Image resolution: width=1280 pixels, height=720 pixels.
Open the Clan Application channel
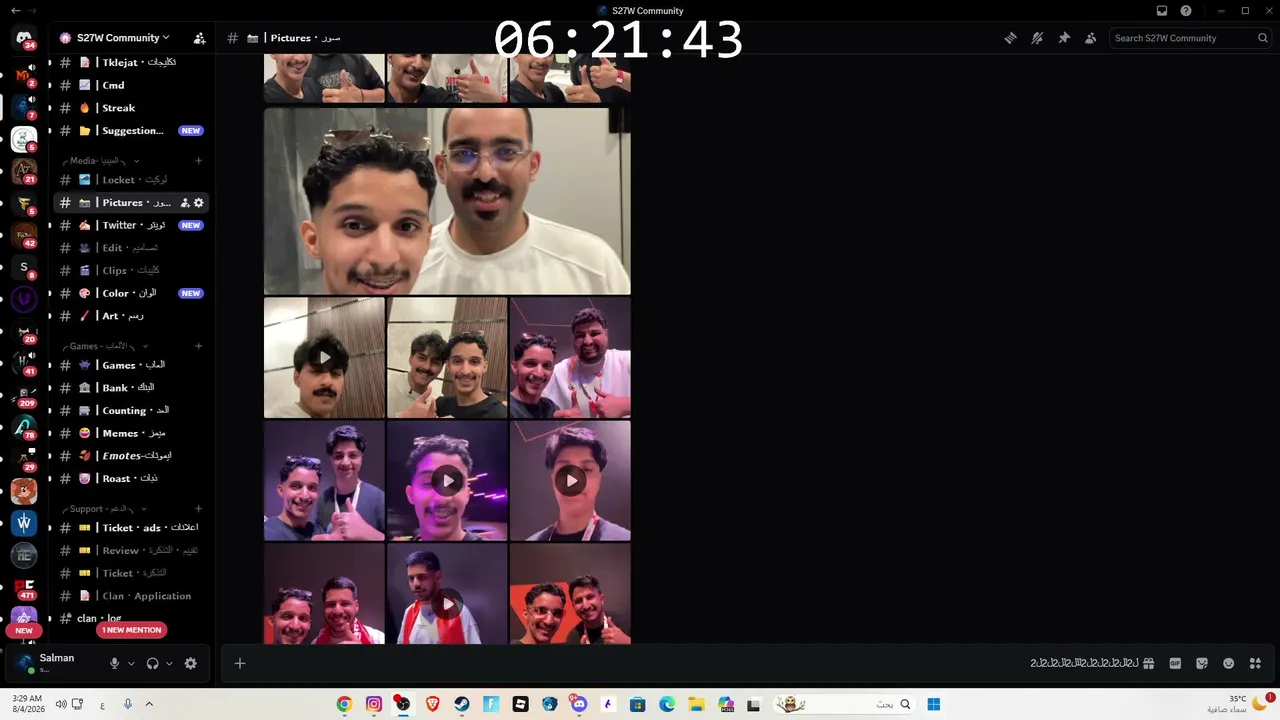tap(130, 596)
